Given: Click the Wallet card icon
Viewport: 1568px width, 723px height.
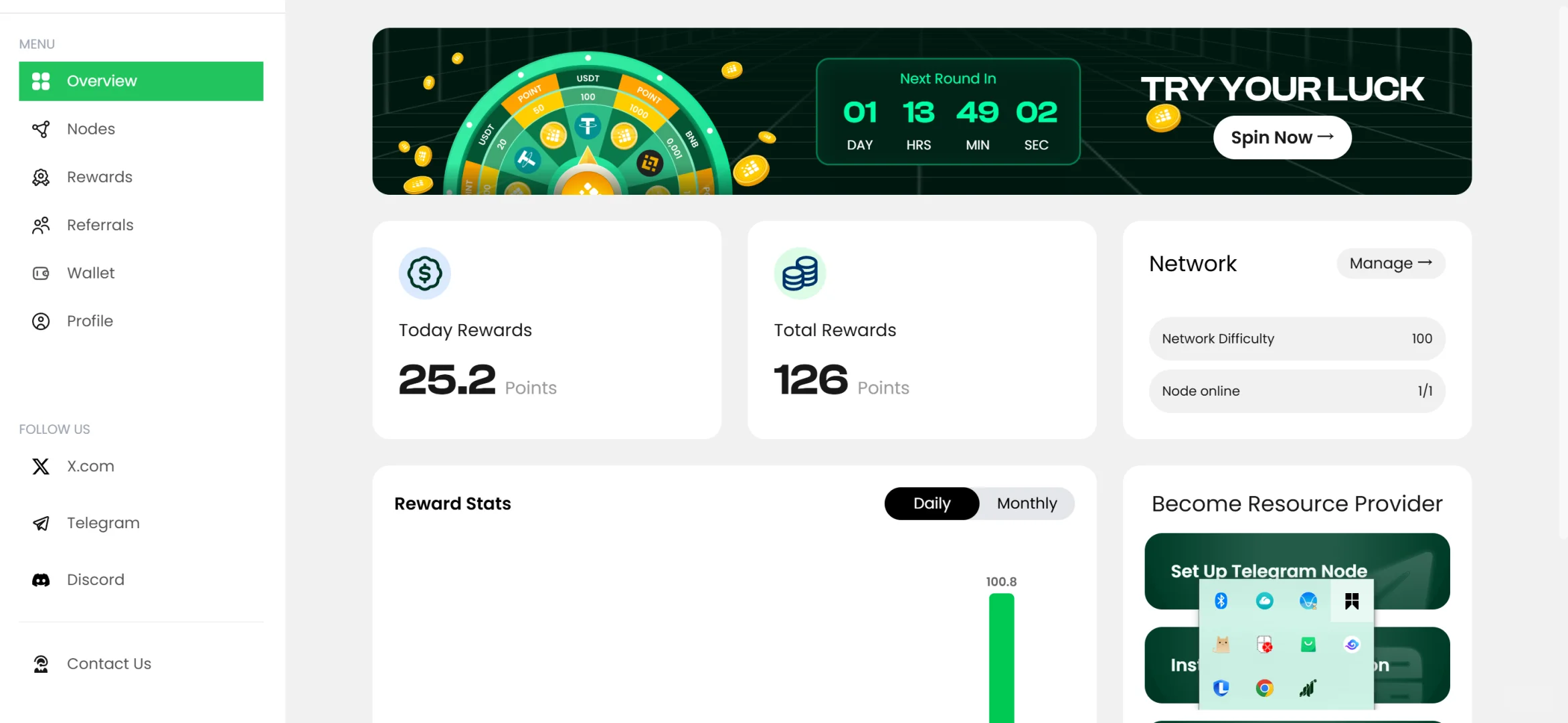Looking at the screenshot, I should [x=41, y=273].
